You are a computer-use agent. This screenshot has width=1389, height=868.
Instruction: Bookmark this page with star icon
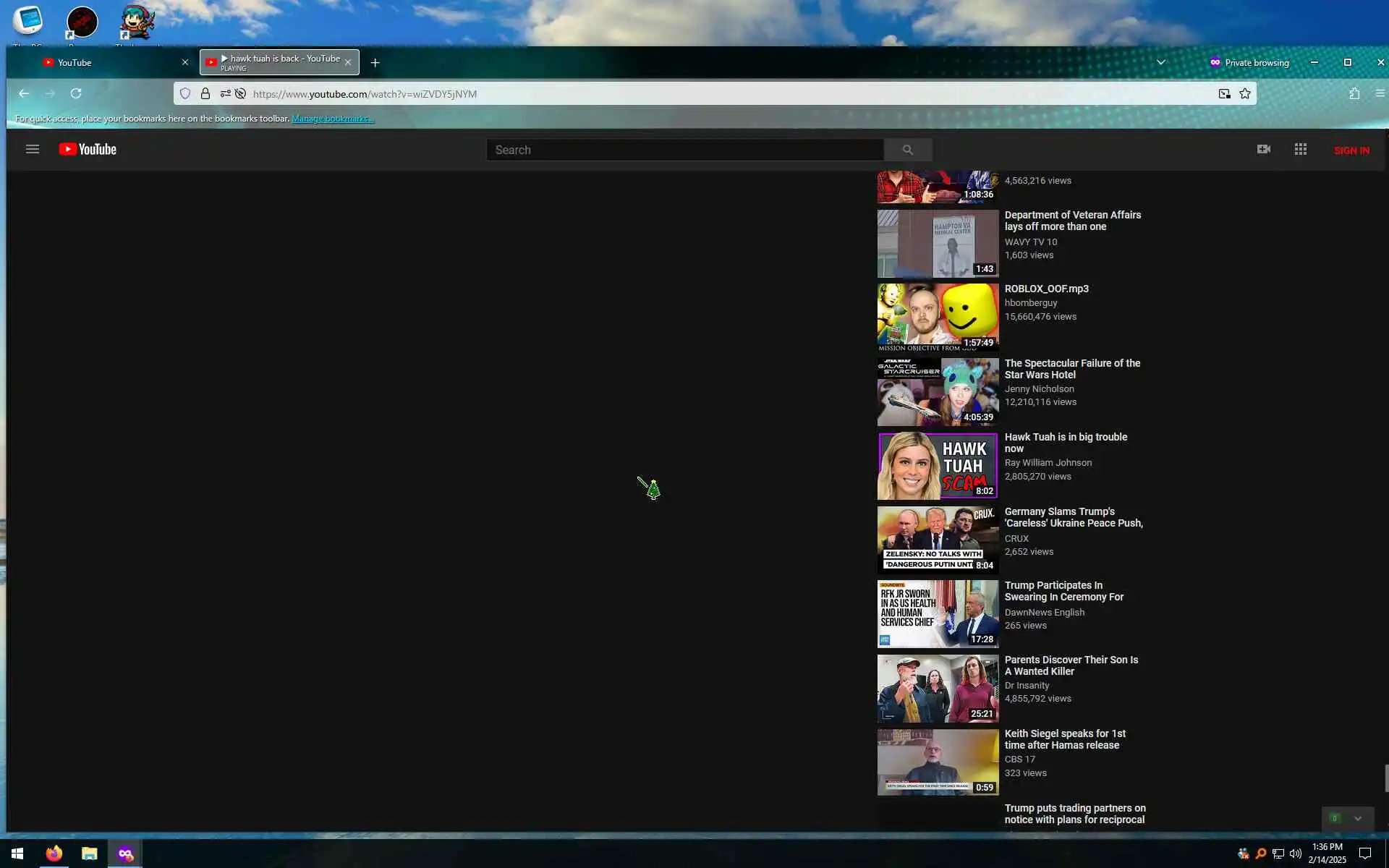(1245, 94)
